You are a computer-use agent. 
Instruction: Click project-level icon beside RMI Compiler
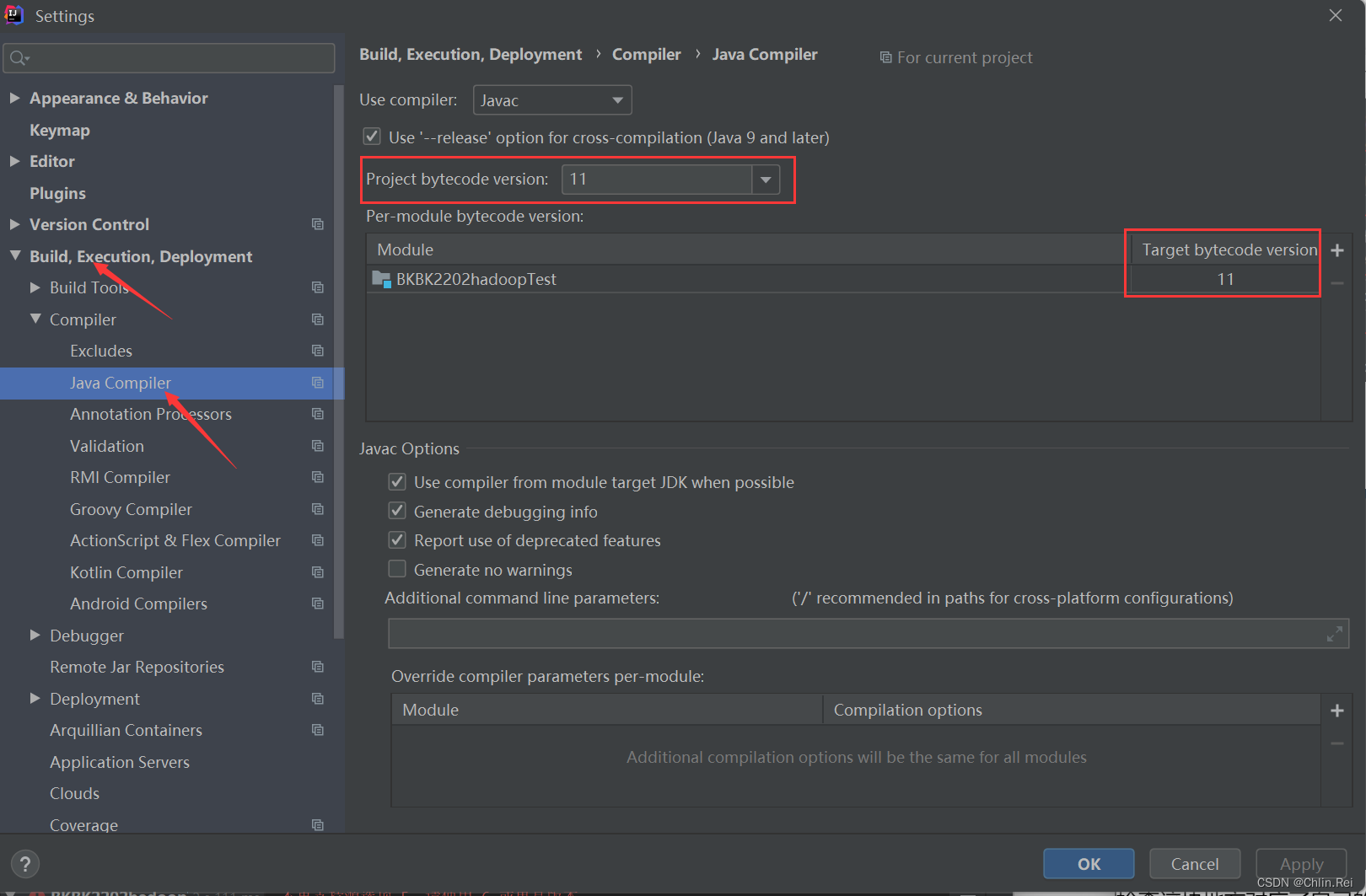tap(318, 477)
